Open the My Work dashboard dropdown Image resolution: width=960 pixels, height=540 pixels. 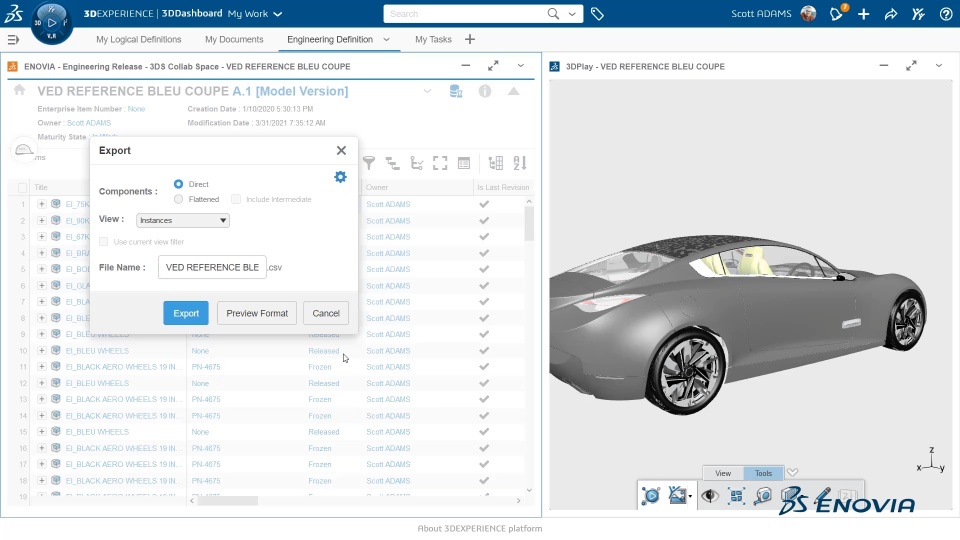coord(277,13)
